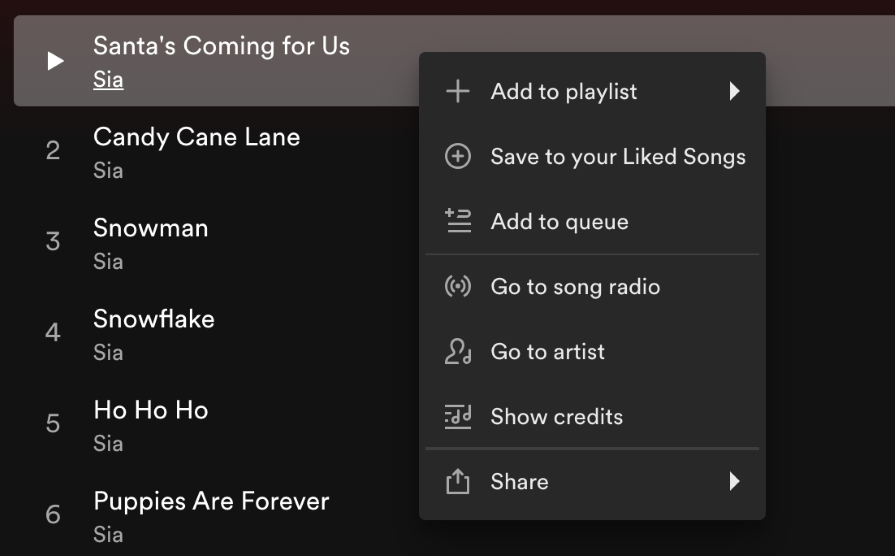Expand the Add to playlist submenu arrow
Image resolution: width=895 pixels, height=556 pixels.
click(x=734, y=92)
